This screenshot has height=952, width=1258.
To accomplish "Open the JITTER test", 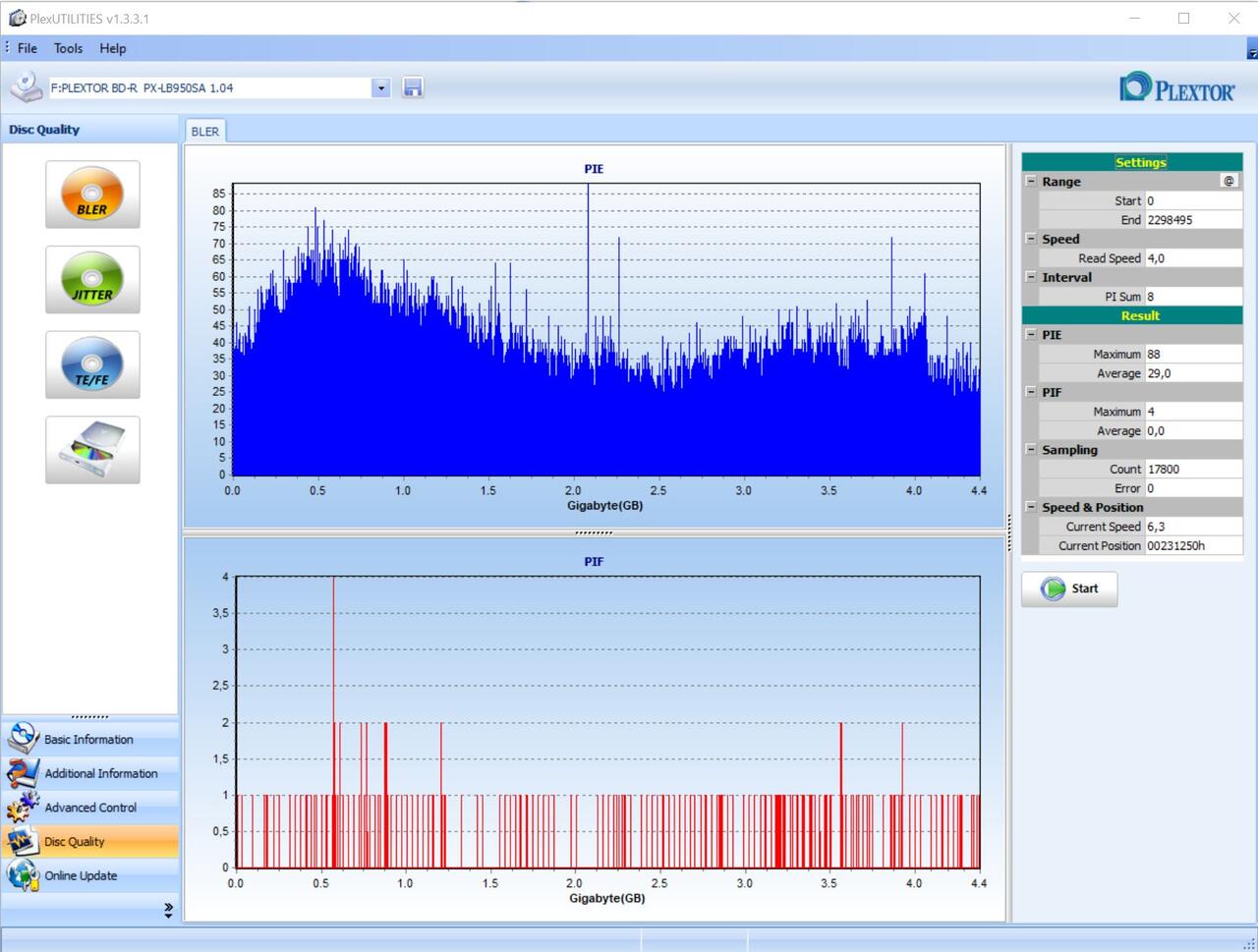I will pyautogui.click(x=92, y=280).
